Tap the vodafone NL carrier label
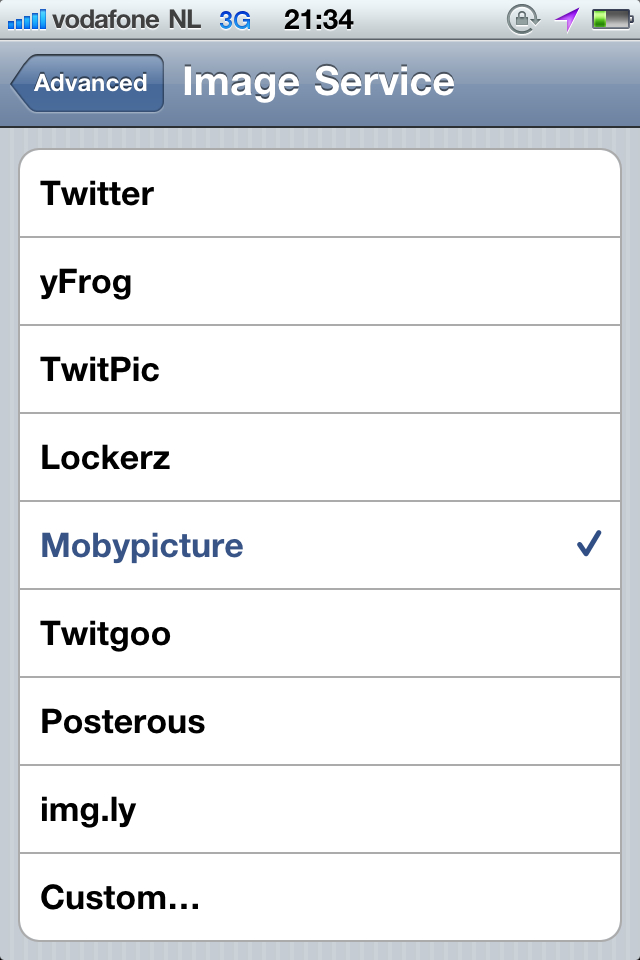The image size is (640, 960). pos(127,19)
